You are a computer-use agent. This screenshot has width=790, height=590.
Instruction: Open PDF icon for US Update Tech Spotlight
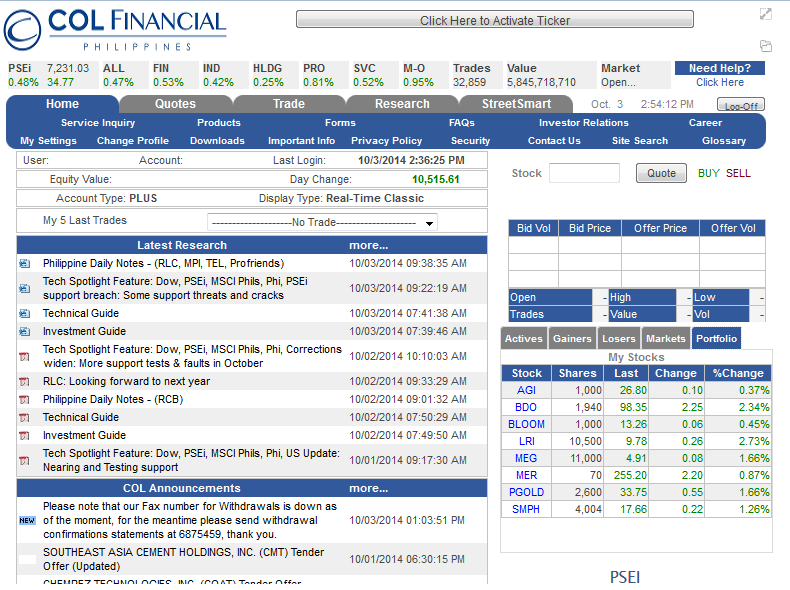(x=24, y=461)
